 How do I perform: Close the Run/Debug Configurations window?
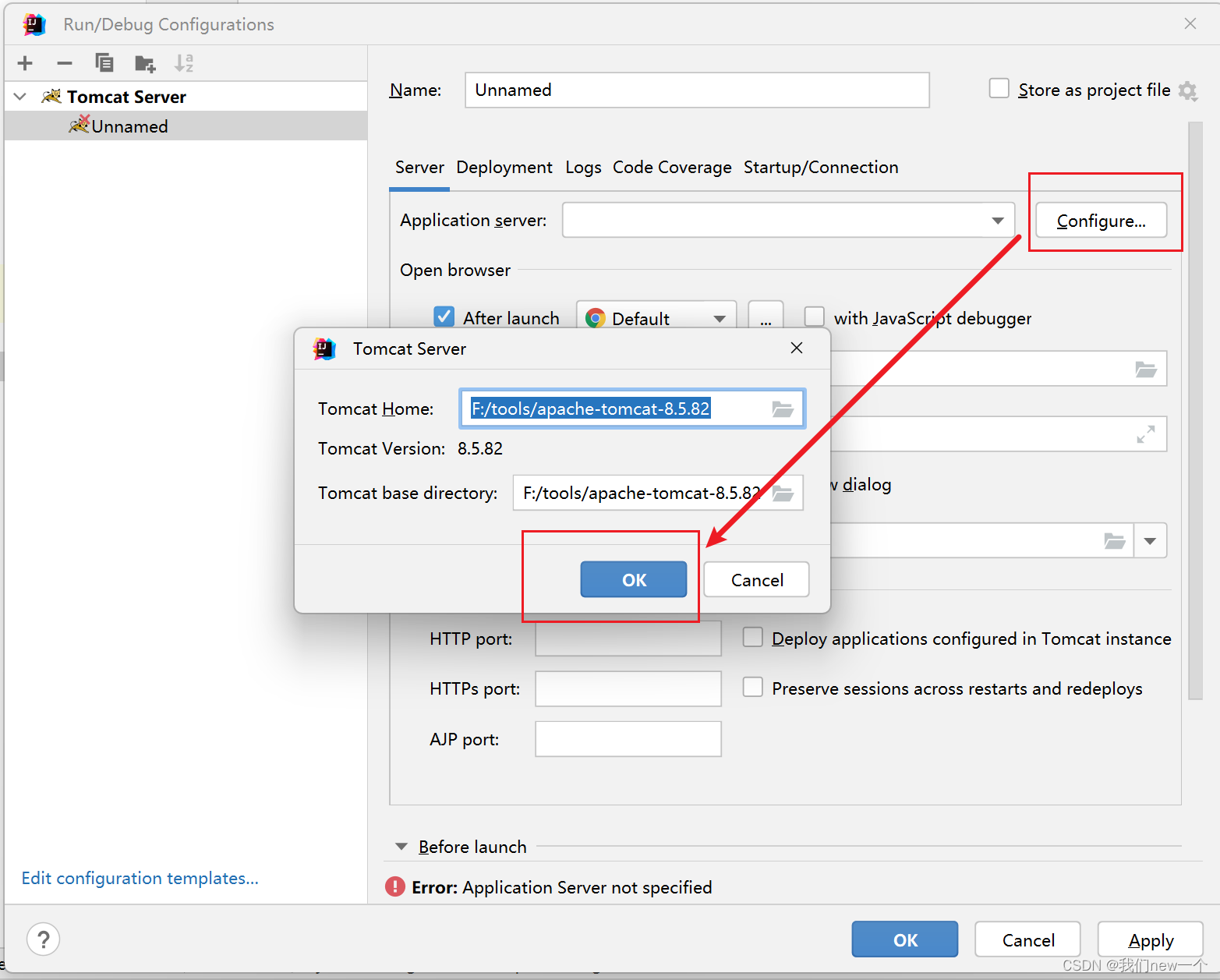pos(1190,23)
